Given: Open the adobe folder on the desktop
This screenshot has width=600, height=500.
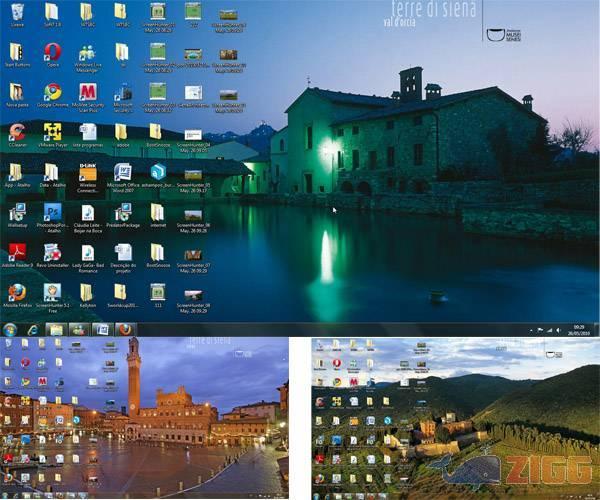Looking at the screenshot, I should 122,132.
